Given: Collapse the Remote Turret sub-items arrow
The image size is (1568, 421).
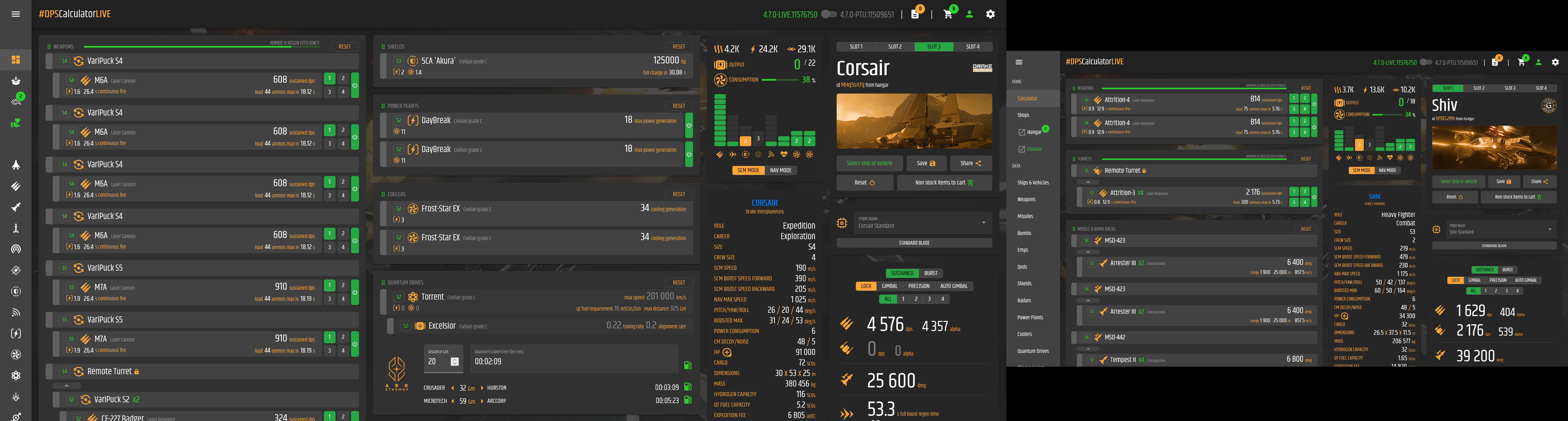Looking at the screenshot, I should pos(66,386).
